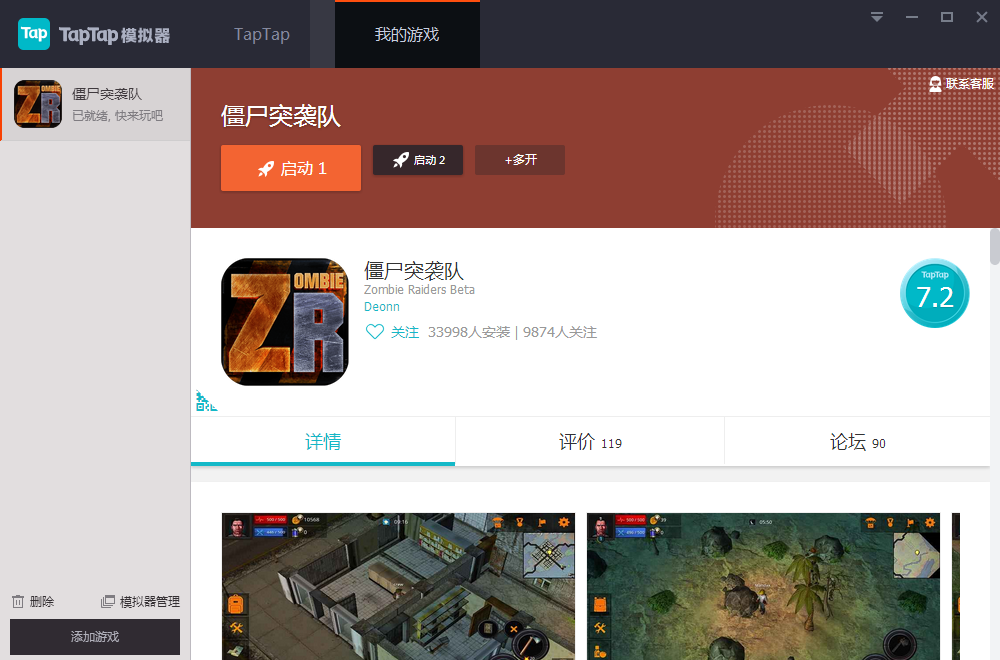Image resolution: width=1000 pixels, height=660 pixels.
Task: Click the +多开 multi-instance button
Action: pyautogui.click(x=520, y=160)
